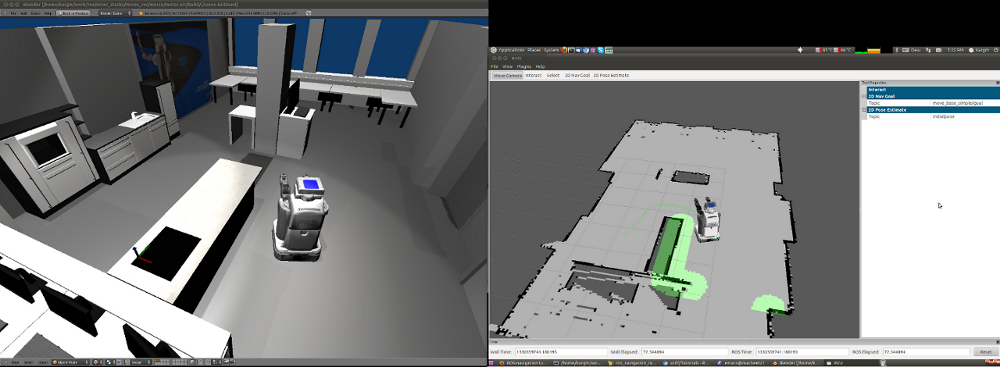
Task: Click the Wall Time field
Action: click(x=560, y=352)
